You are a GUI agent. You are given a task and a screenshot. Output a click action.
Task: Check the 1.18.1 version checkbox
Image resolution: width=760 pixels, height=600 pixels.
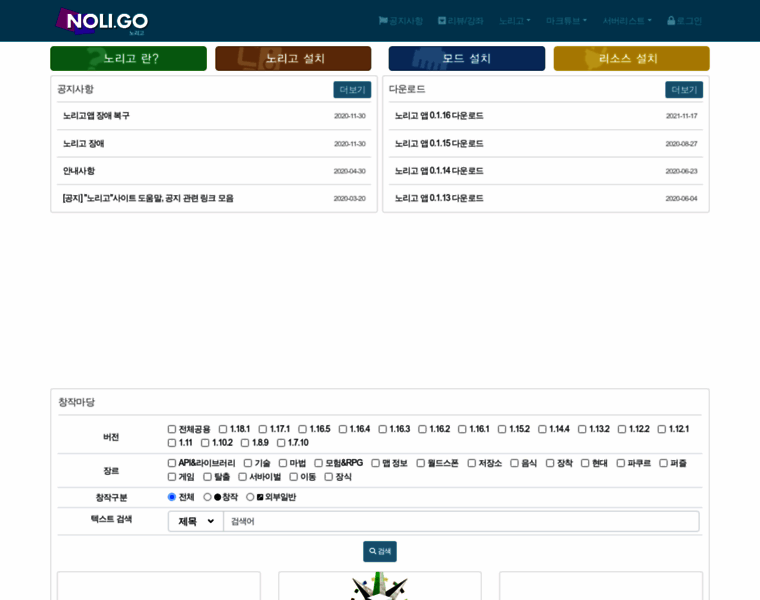click(223, 429)
